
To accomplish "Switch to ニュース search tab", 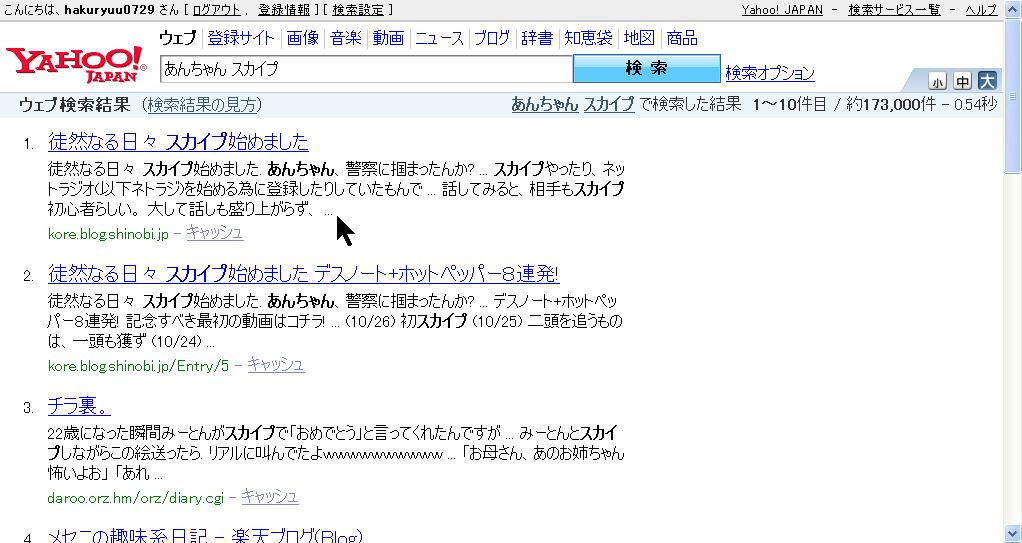I will (x=439, y=38).
